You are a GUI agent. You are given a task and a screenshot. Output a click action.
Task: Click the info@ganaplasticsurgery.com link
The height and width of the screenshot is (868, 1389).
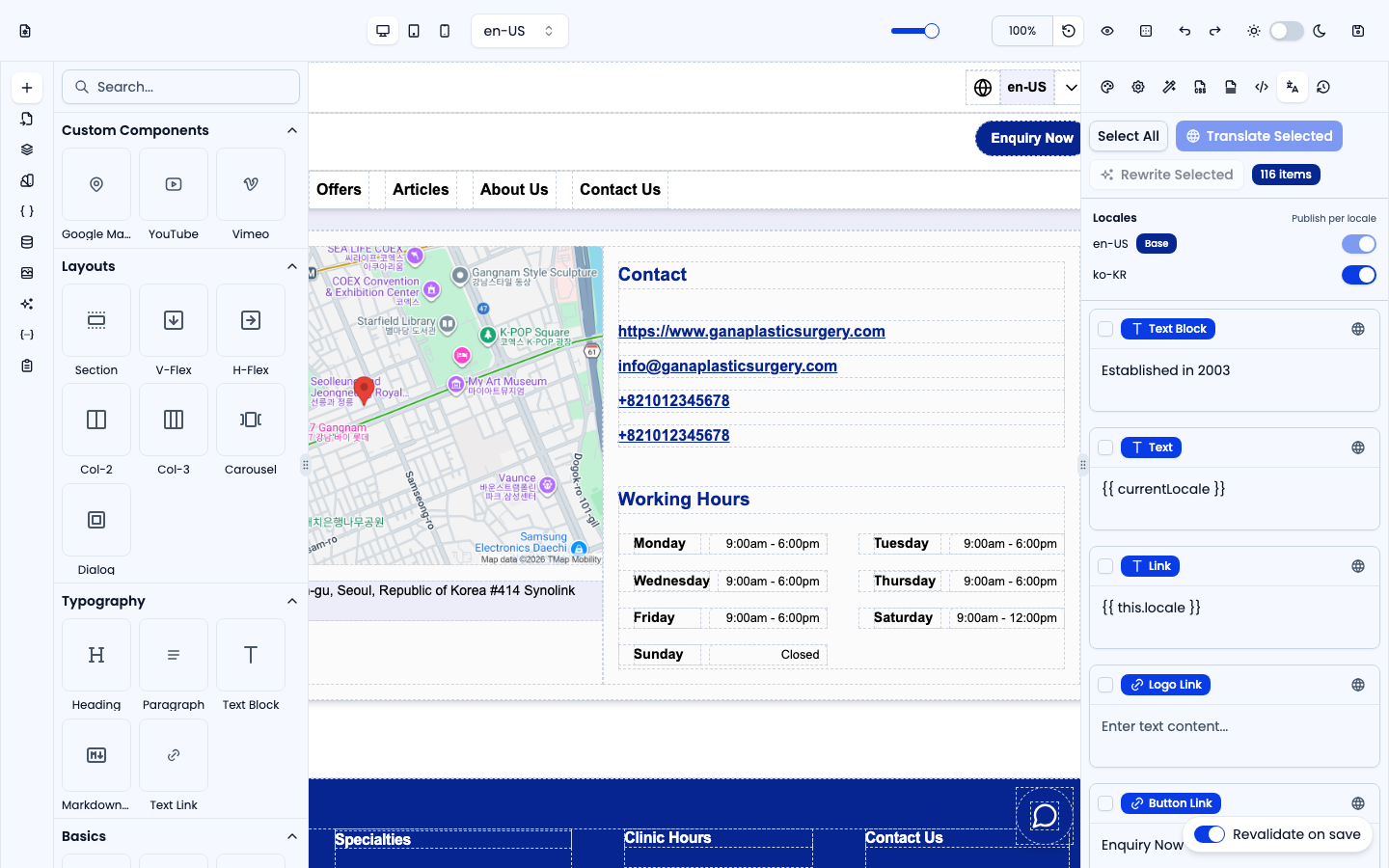727,366
